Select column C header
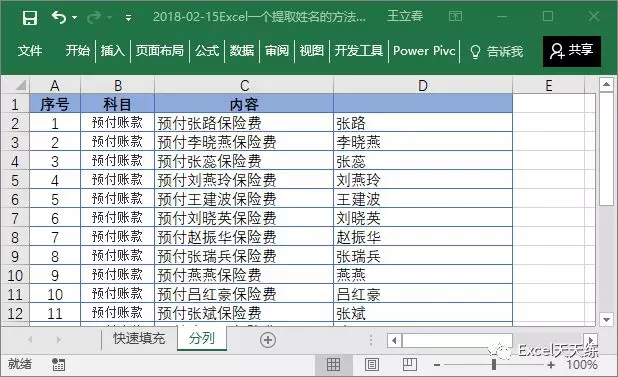618x377 pixels. coord(244,85)
